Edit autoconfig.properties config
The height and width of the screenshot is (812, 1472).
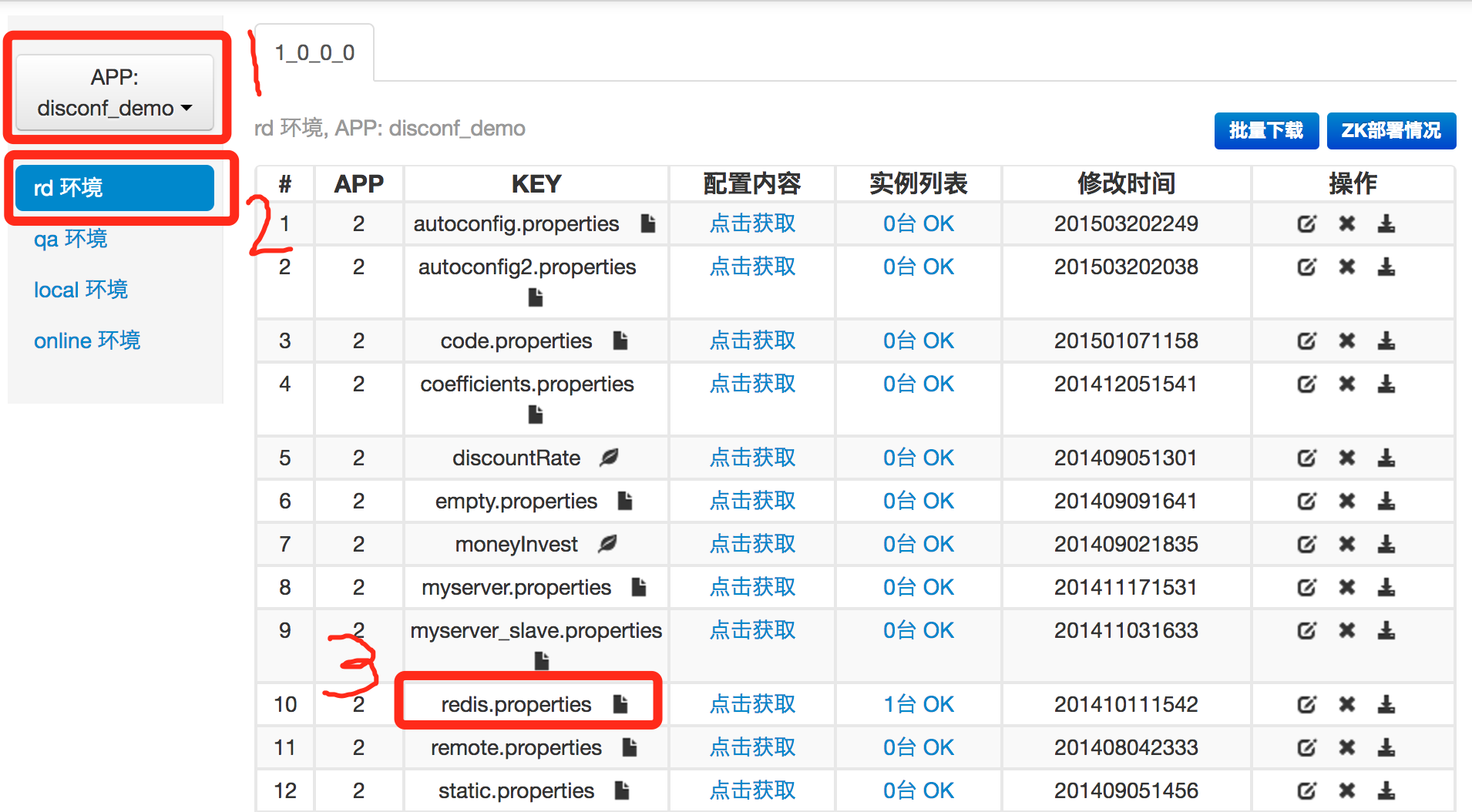click(x=1306, y=224)
